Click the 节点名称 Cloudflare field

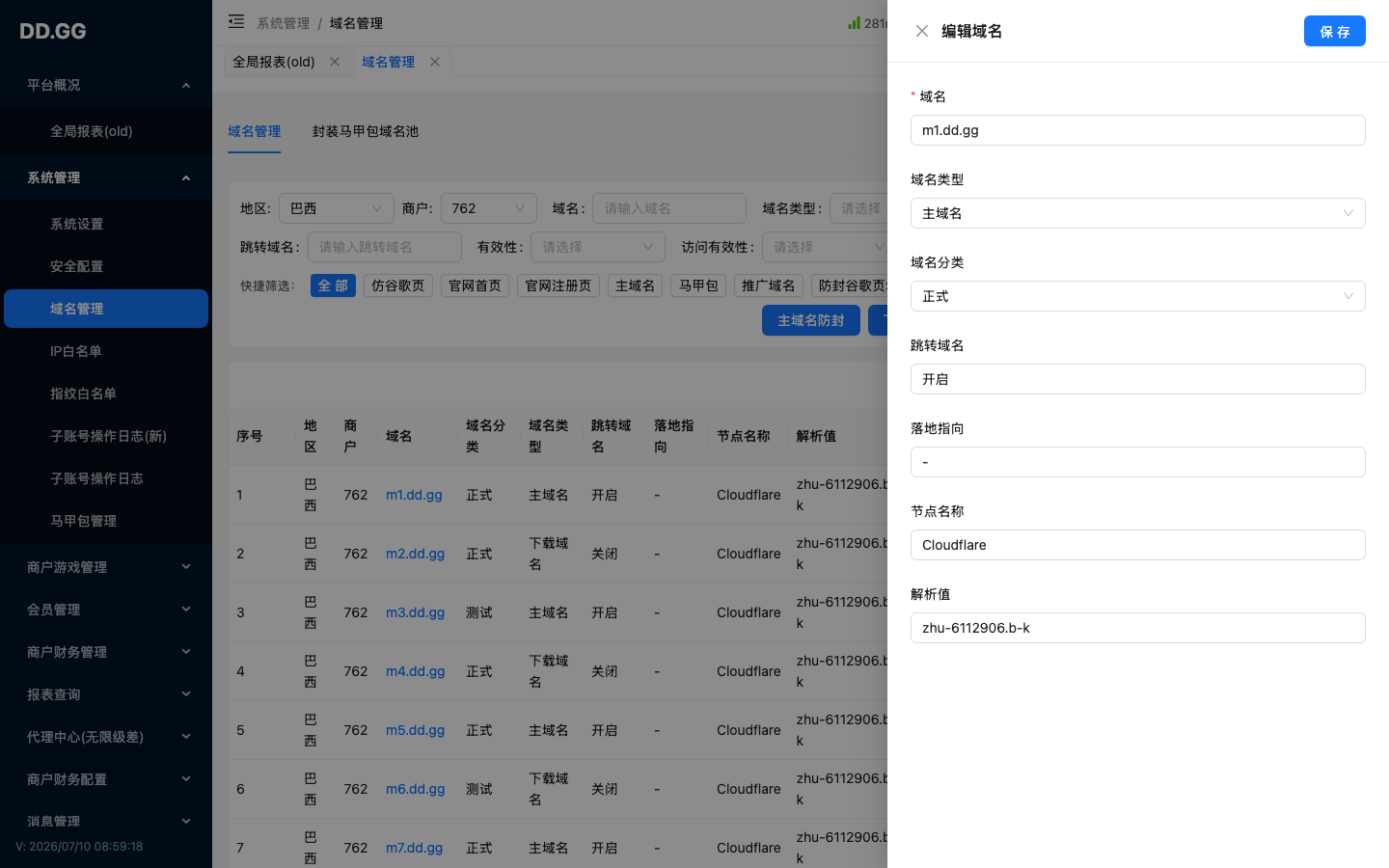(1138, 545)
